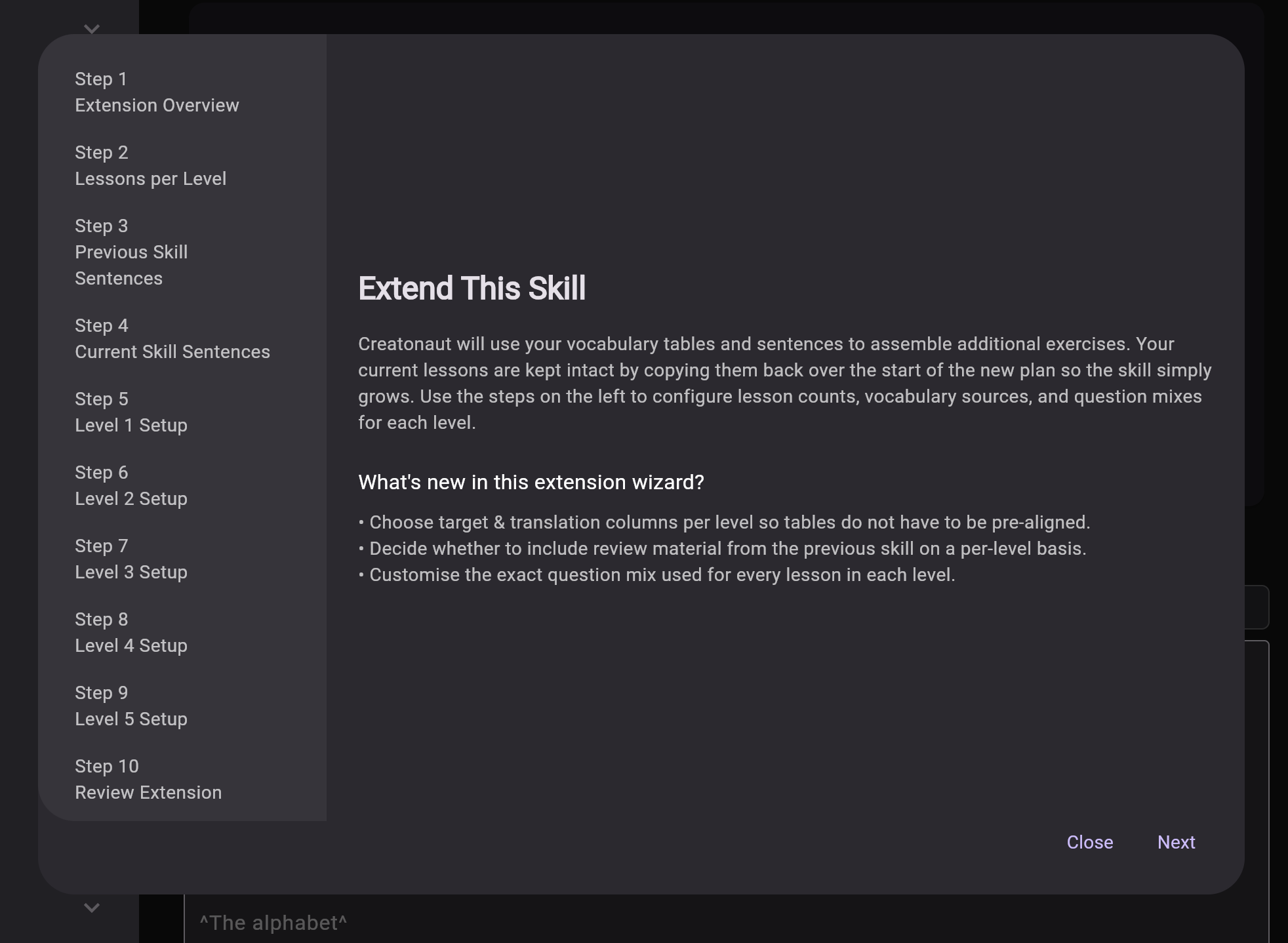Click the Next button
Image resolution: width=1288 pixels, height=943 pixels.
(1176, 842)
